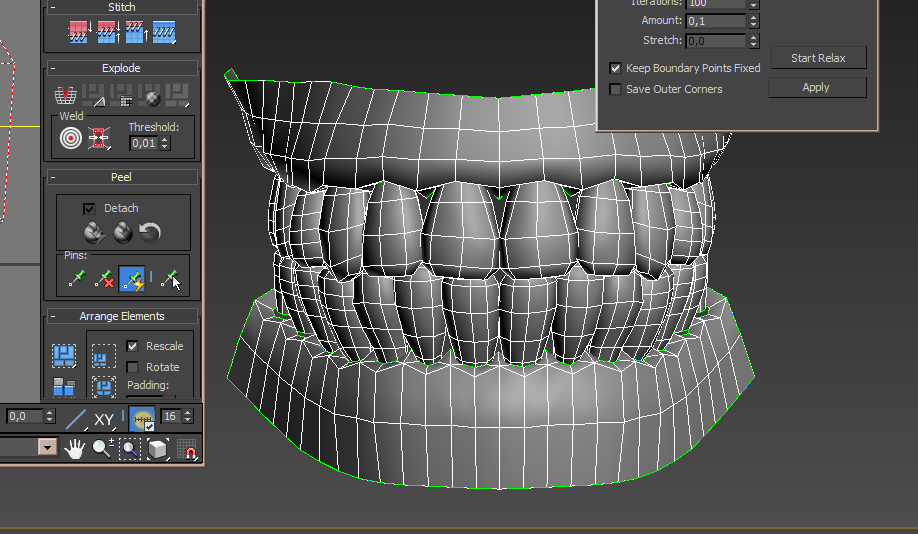Collapse the Explode rollout
The height and width of the screenshot is (534, 918).
121,68
